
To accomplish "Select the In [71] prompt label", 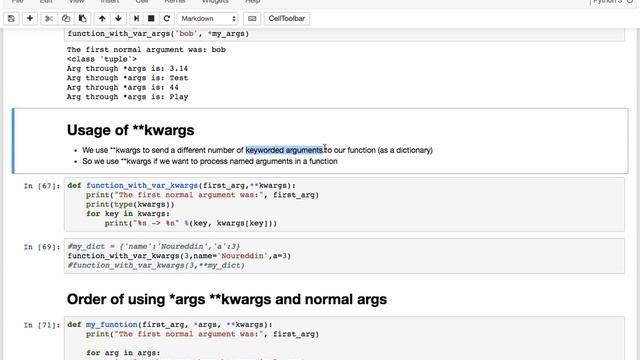I will [x=42, y=325].
